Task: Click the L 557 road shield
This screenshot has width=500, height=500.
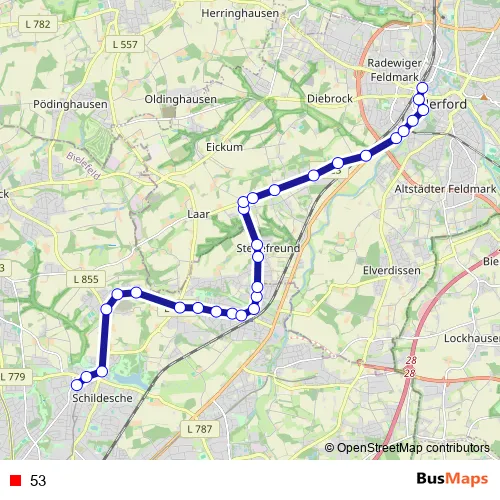Action: pyautogui.click(x=125, y=44)
